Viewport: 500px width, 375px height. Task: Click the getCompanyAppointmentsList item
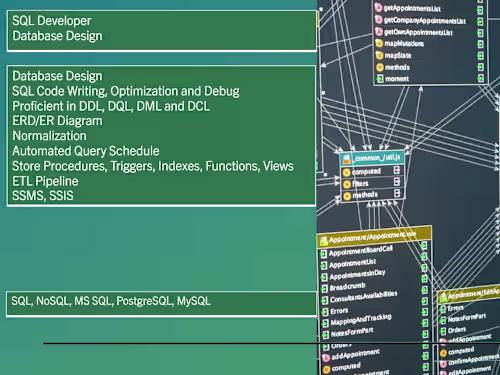(425, 21)
